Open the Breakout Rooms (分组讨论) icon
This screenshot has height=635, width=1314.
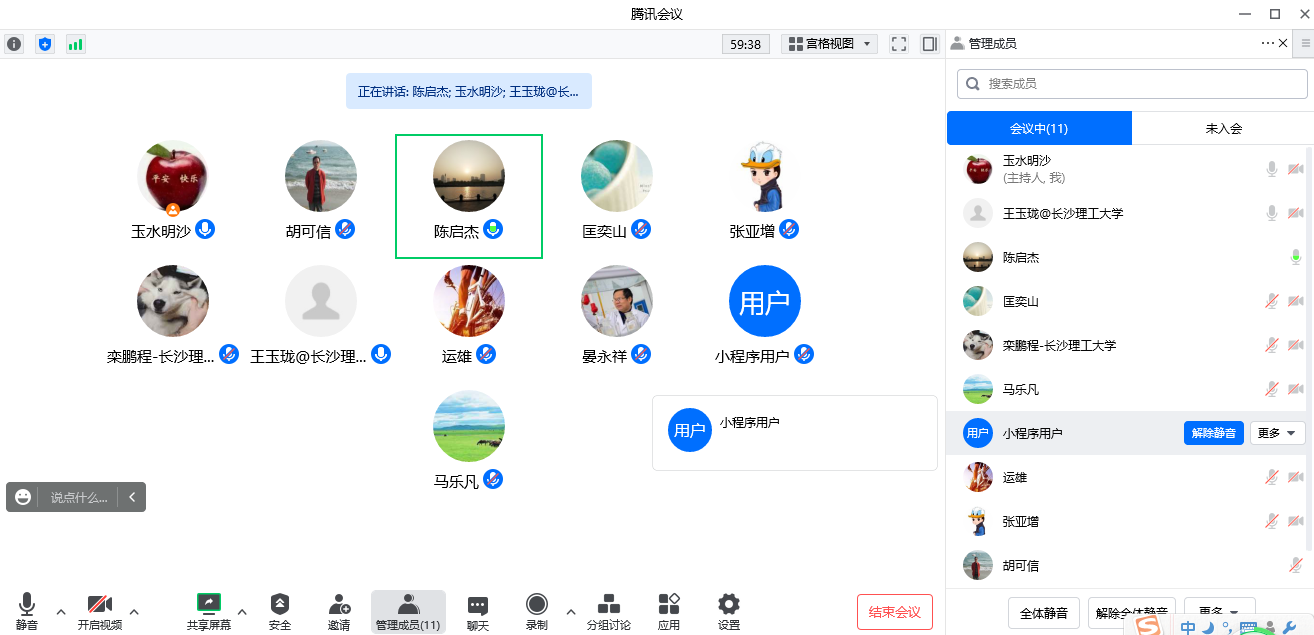(x=608, y=610)
